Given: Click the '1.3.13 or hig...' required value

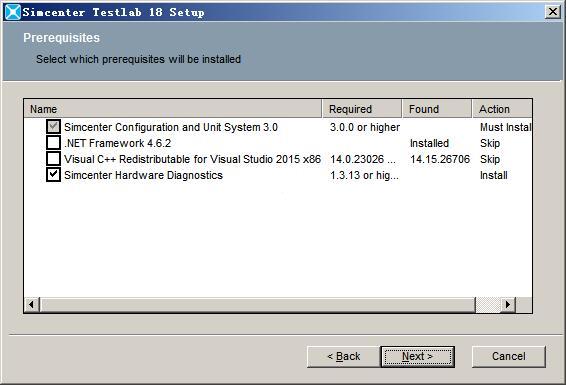Looking at the screenshot, I should [x=364, y=175].
